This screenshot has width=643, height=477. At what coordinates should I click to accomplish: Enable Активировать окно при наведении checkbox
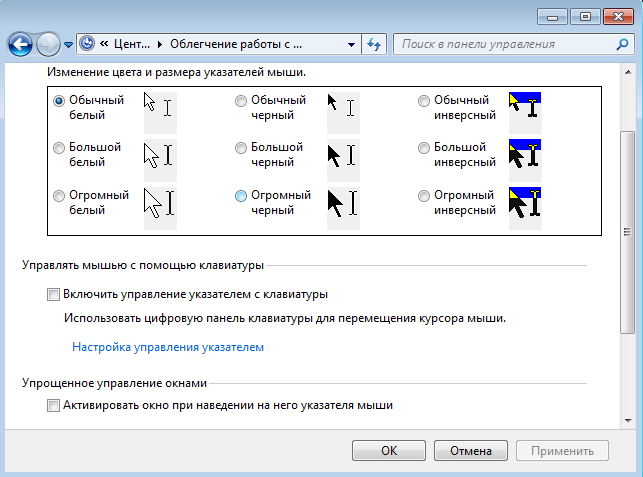click(x=53, y=406)
